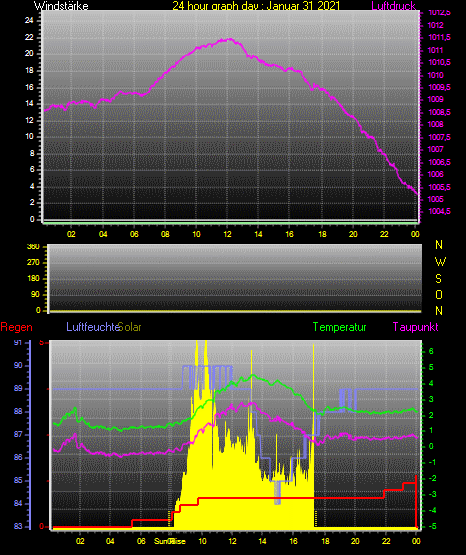Image resolution: width=466 pixels, height=555 pixels.
Task: Click the 24 wind strength axis value
Action: pos(29,20)
